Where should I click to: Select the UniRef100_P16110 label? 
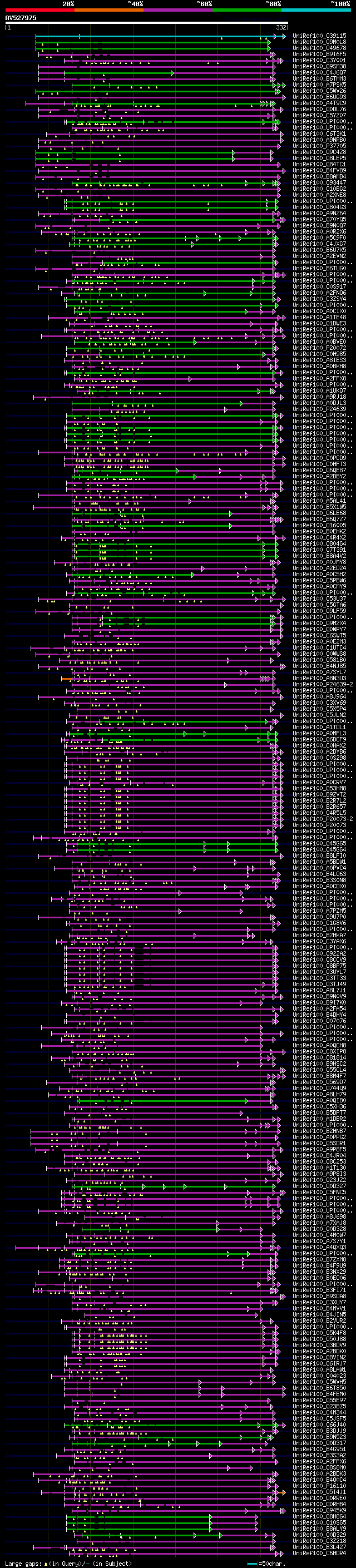319,1486
